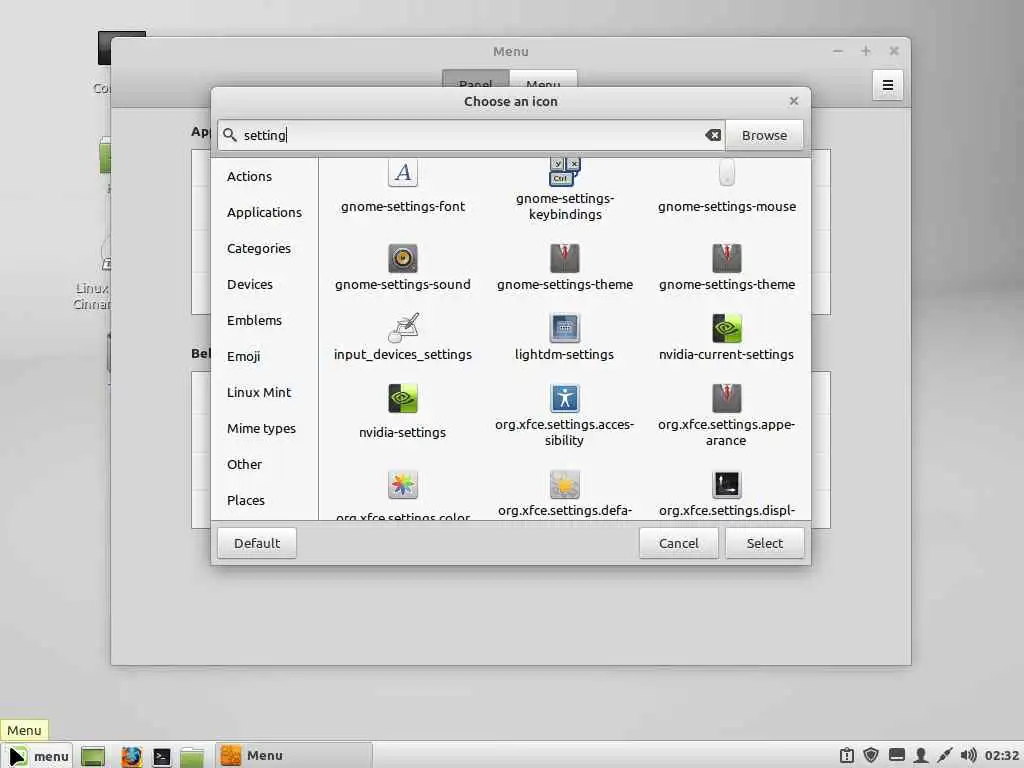
Task: Close the Choose an icon dialog
Action: pos(793,101)
